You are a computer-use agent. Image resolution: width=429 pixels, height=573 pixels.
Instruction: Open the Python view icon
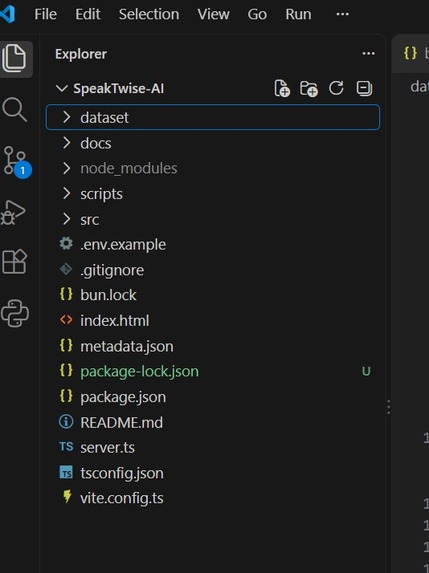point(15,313)
